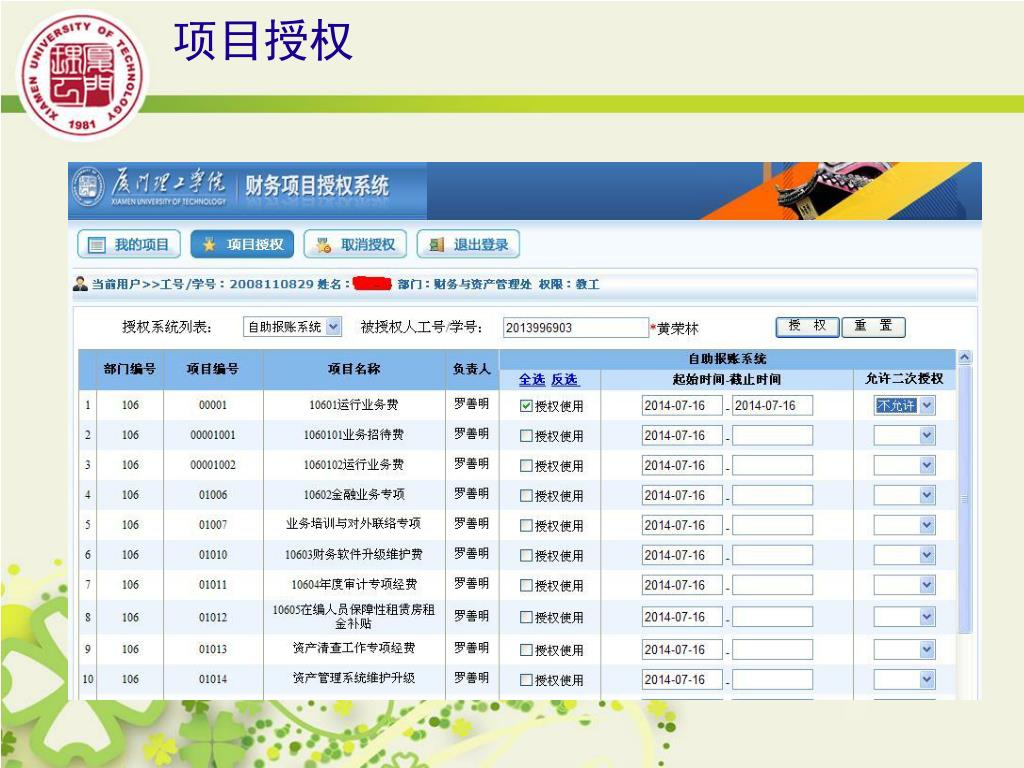The width and height of the screenshot is (1024, 768).
Task: Open 允许二次授权 dropdown for project 00001
Action: coord(904,406)
